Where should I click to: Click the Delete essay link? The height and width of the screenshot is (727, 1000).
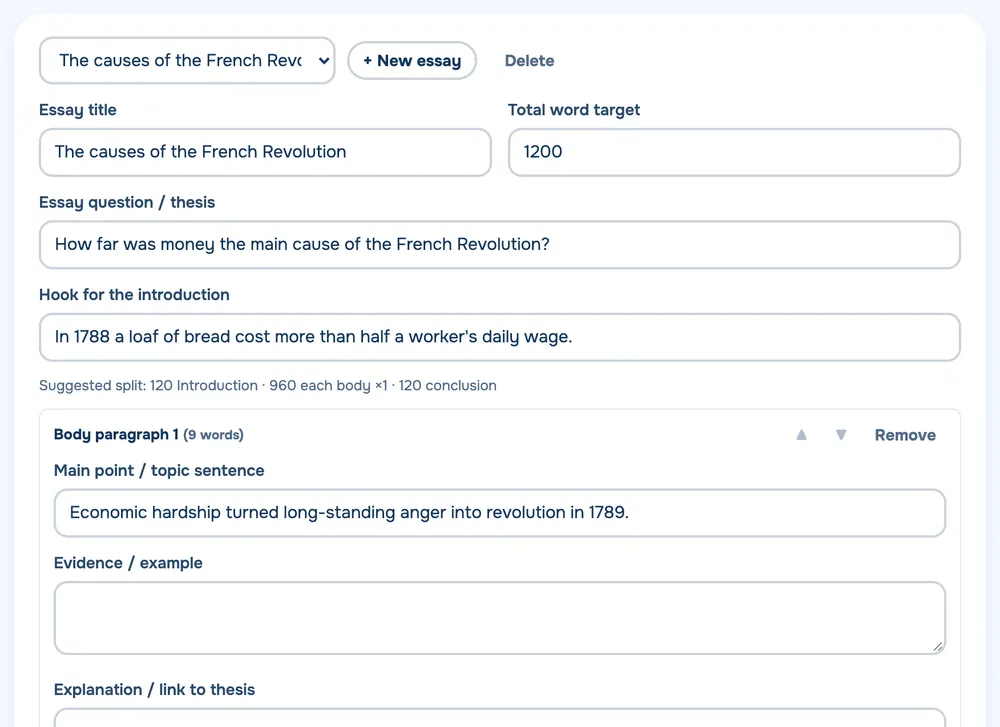[x=529, y=61]
